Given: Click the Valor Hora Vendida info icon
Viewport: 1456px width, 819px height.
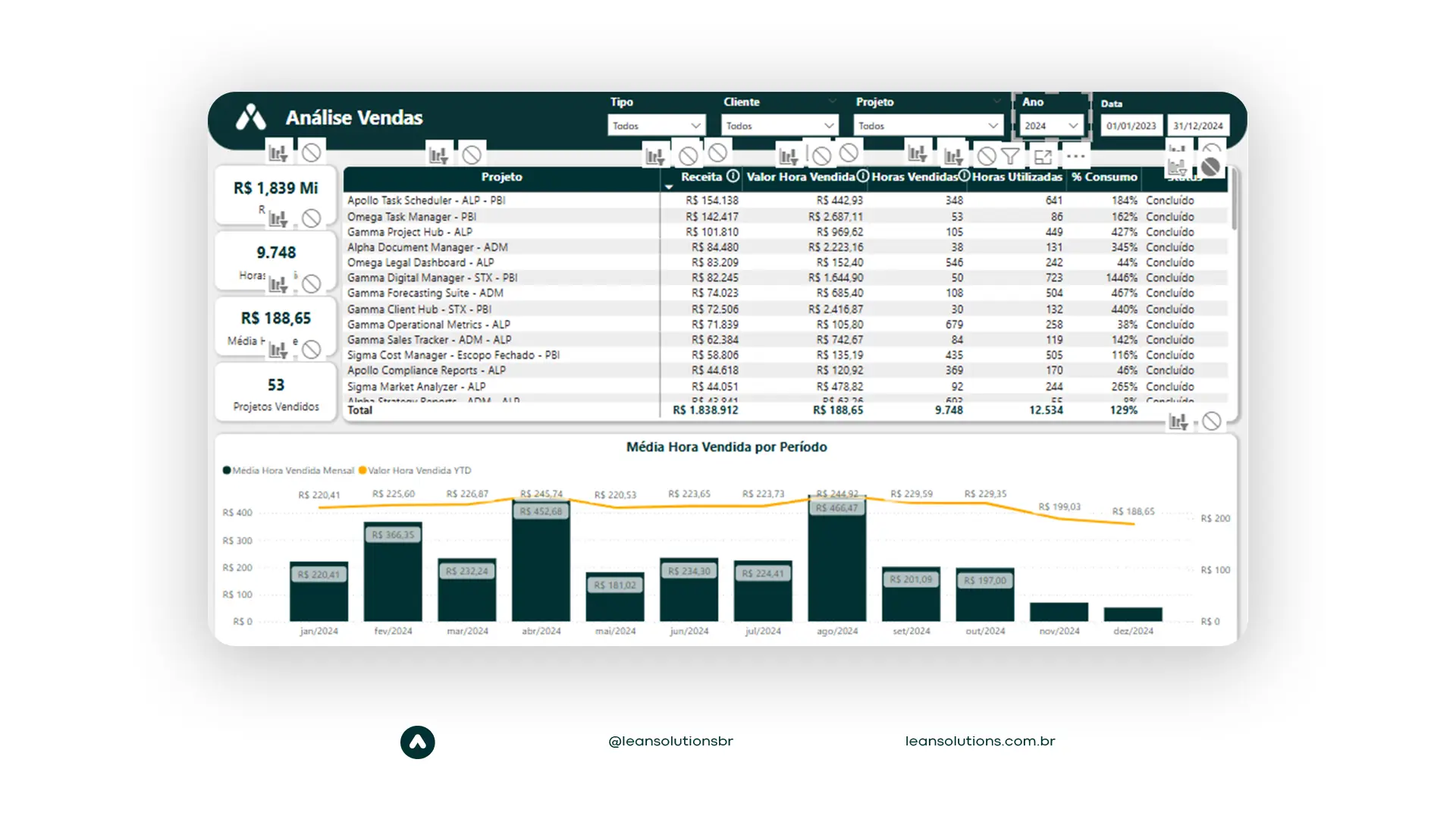Looking at the screenshot, I should click(x=863, y=176).
